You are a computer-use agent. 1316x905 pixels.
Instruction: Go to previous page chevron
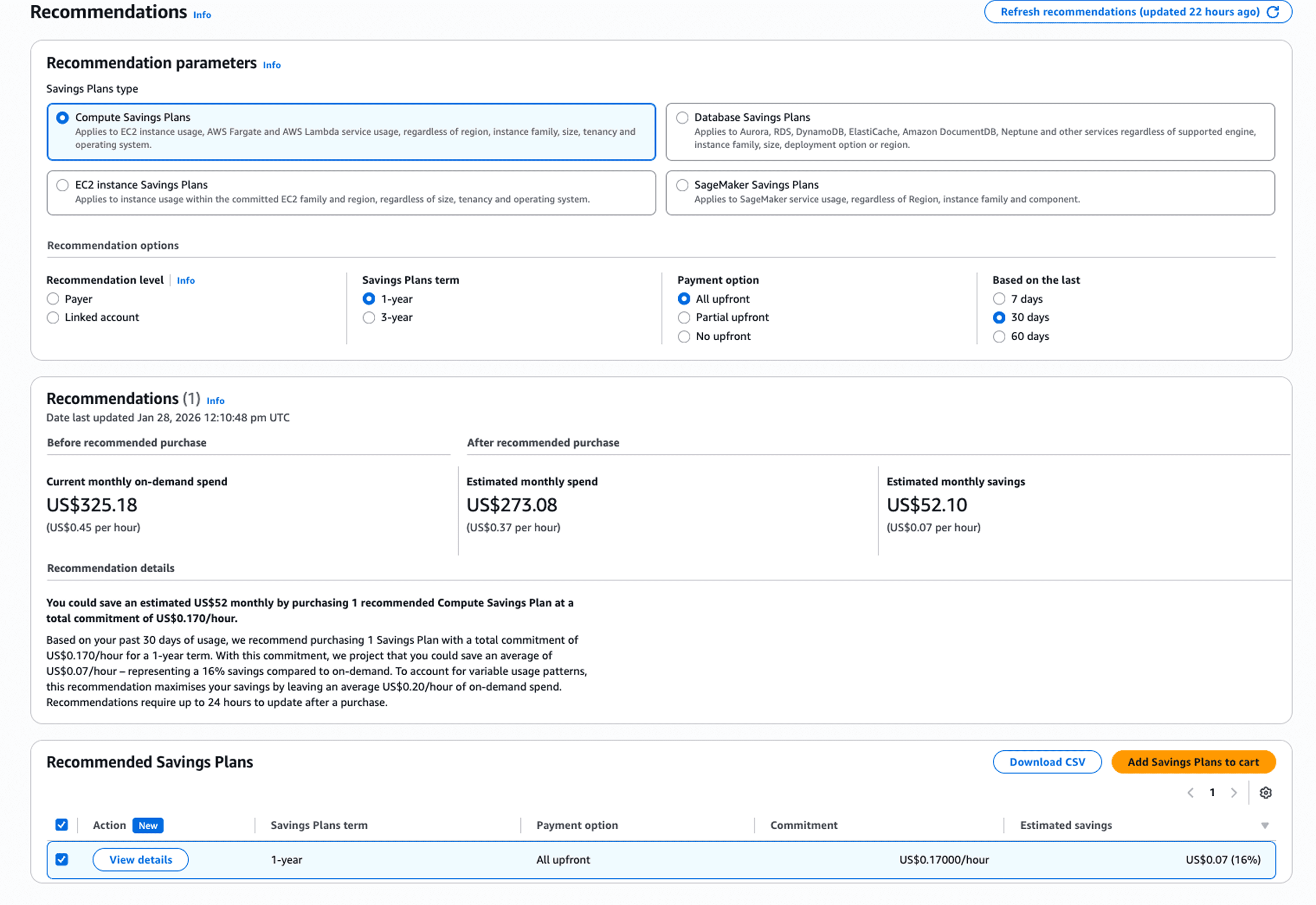(1190, 793)
